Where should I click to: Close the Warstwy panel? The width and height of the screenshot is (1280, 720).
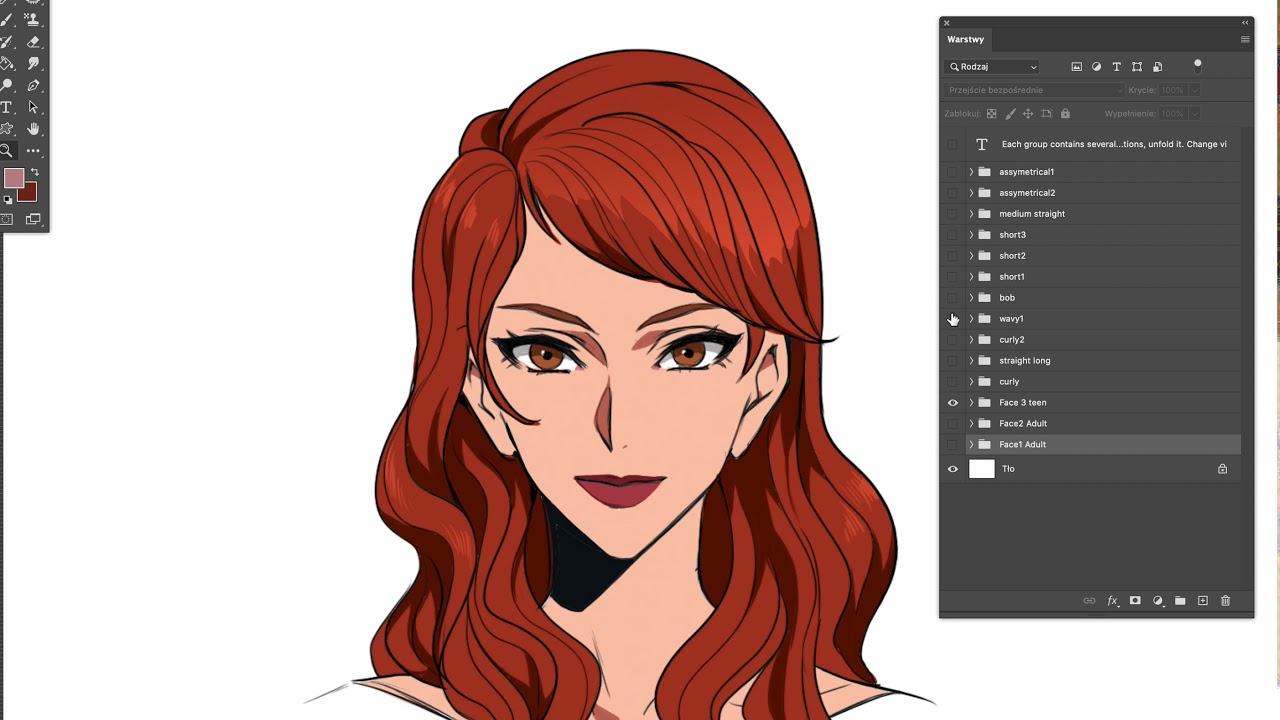(x=947, y=23)
